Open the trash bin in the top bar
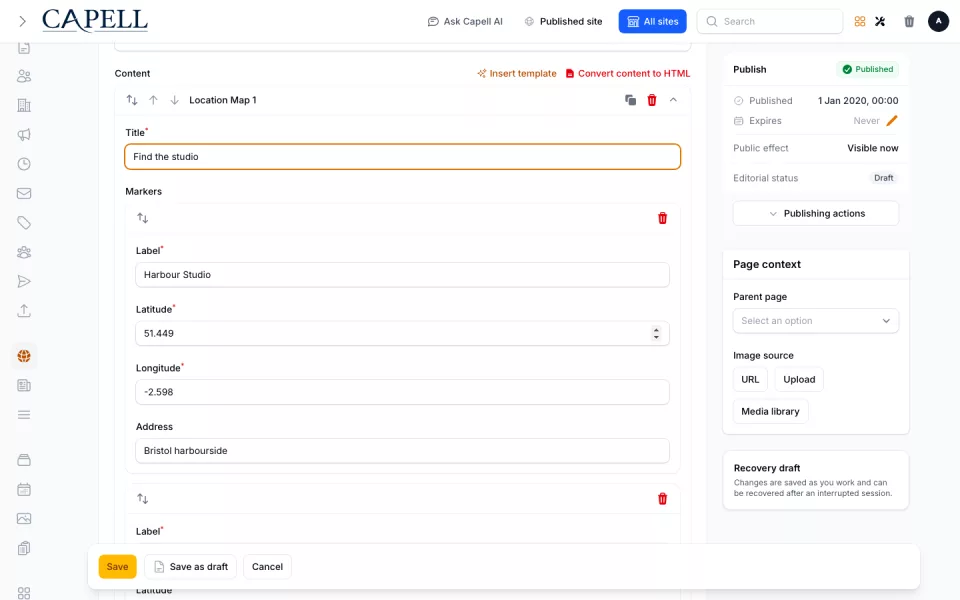 (x=909, y=21)
